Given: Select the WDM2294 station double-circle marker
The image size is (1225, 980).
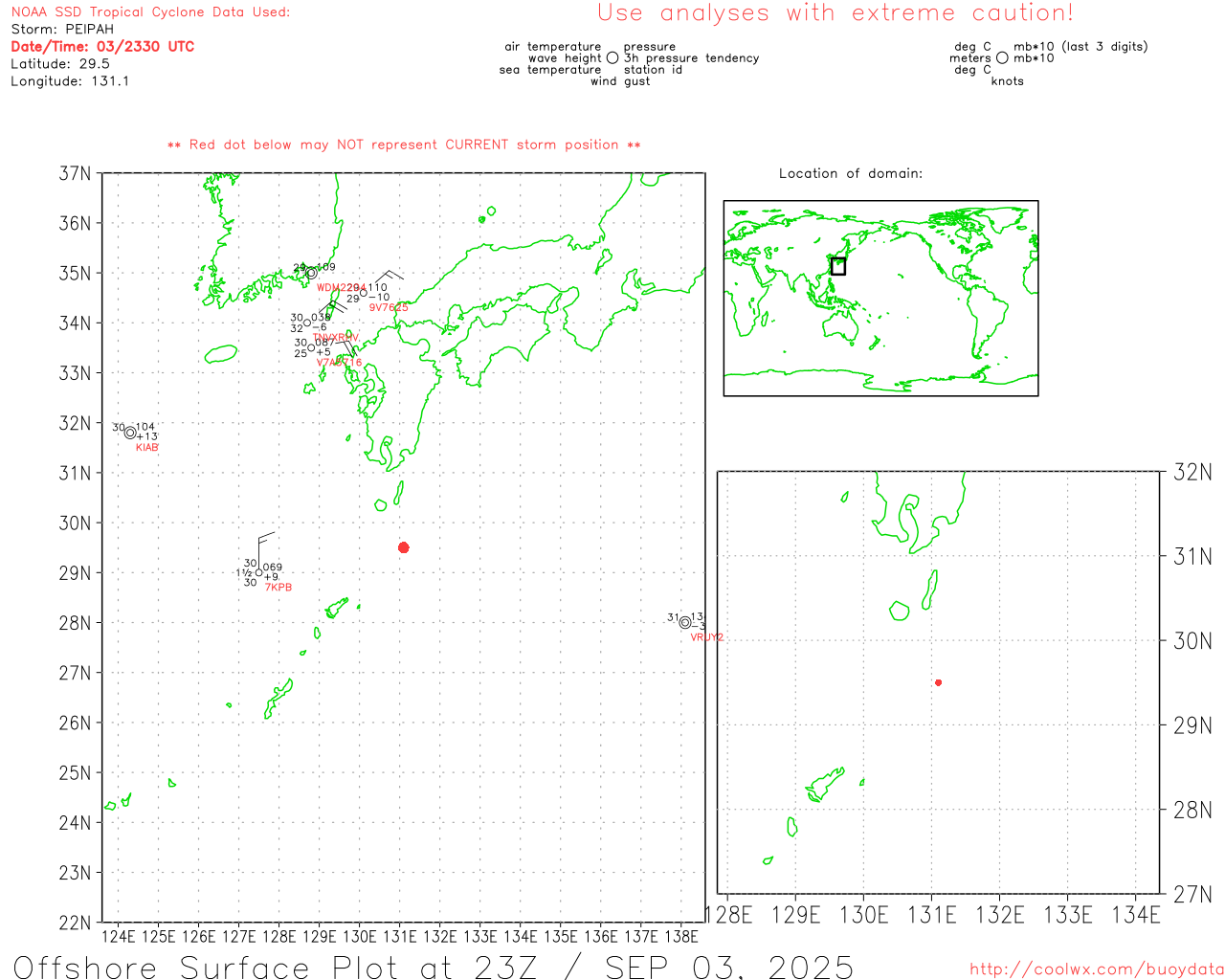Looking at the screenshot, I should tap(311, 273).
